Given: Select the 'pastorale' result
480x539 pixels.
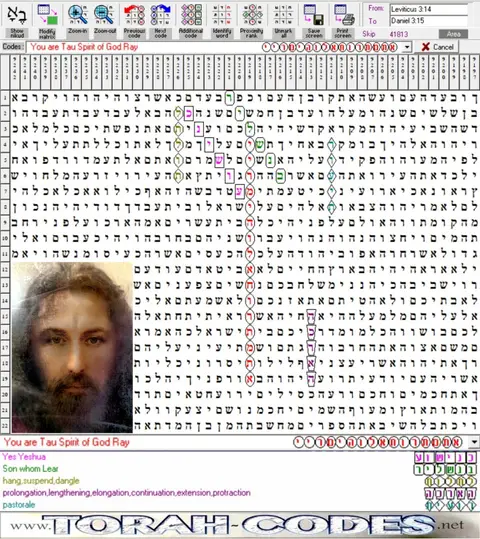Looking at the screenshot, I should (19, 505).
